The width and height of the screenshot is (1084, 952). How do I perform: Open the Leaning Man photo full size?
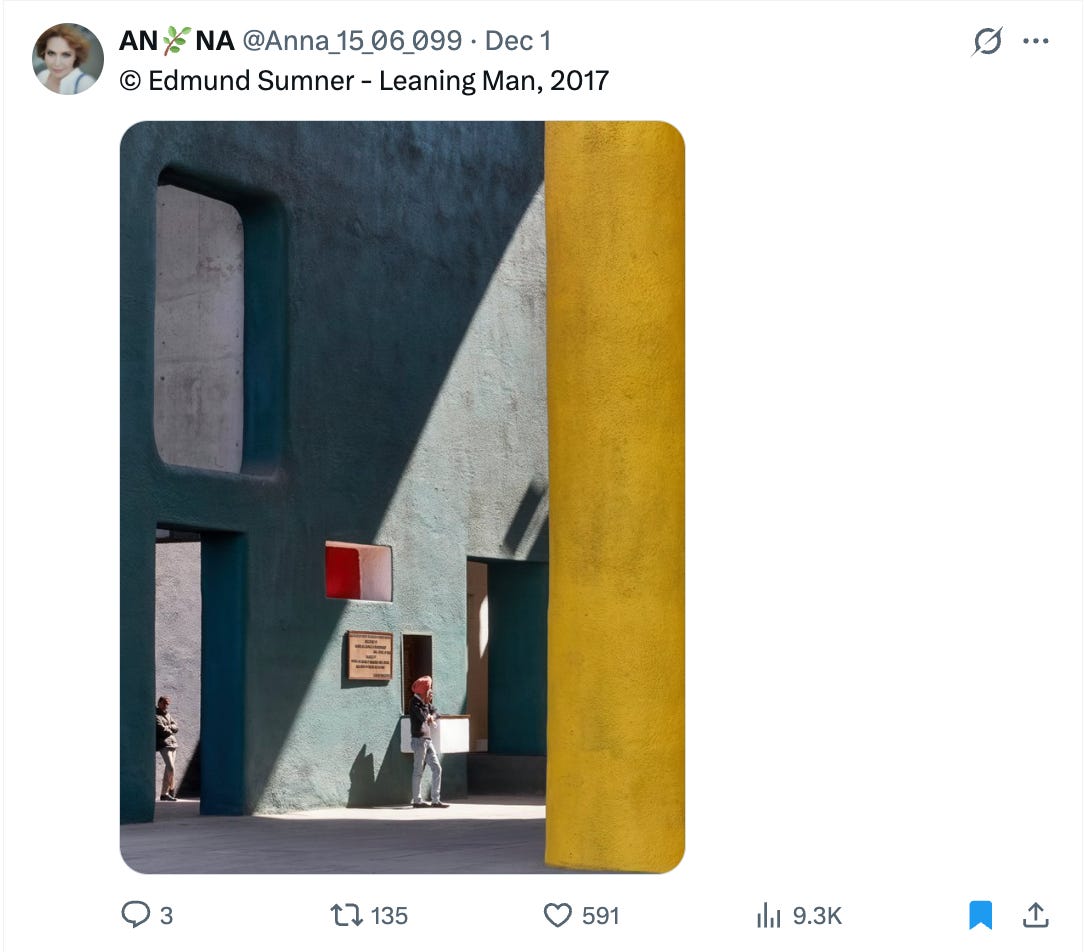coord(402,497)
